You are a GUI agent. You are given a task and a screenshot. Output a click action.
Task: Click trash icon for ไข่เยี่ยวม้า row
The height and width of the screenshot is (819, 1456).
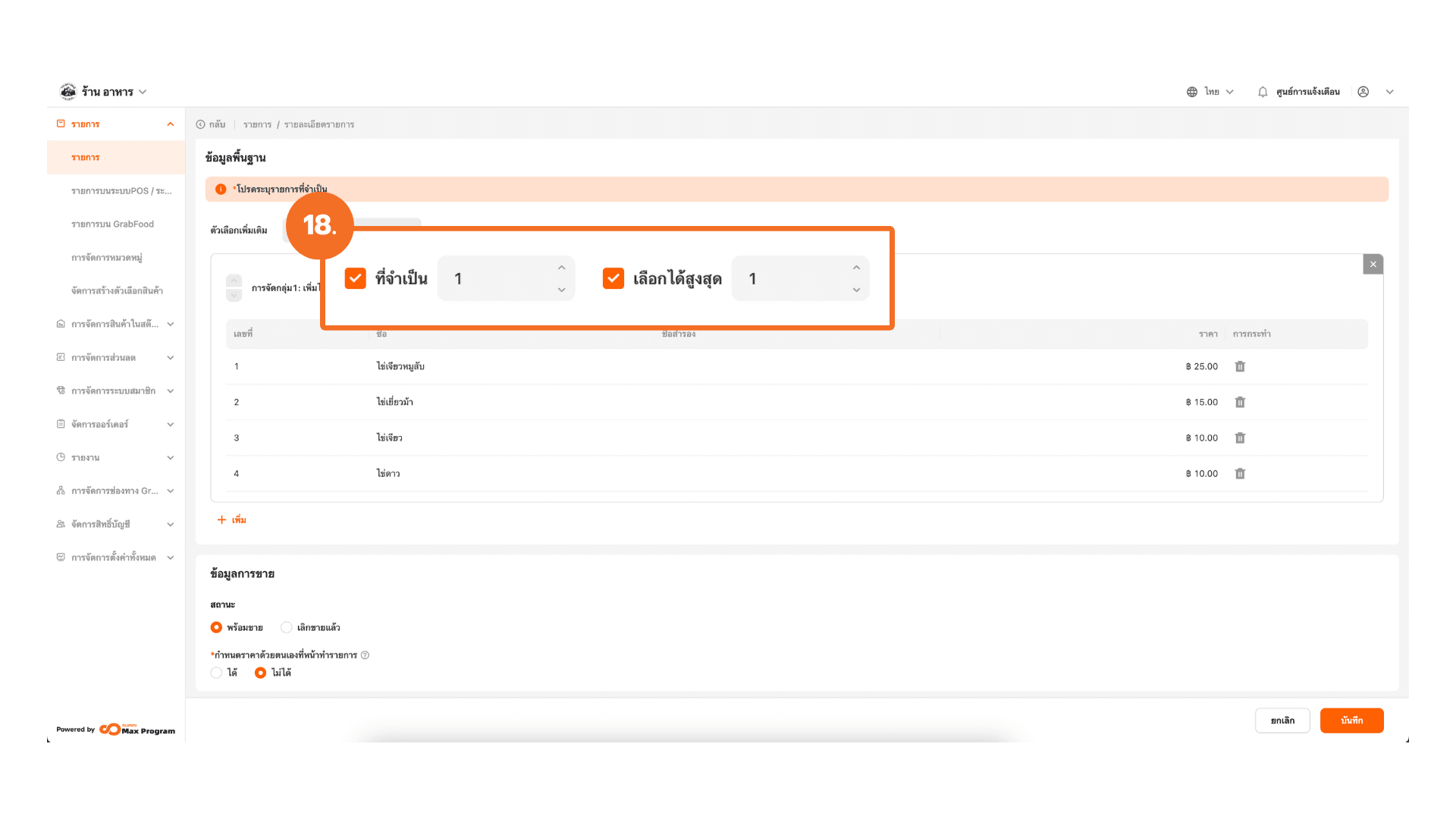point(1240,402)
